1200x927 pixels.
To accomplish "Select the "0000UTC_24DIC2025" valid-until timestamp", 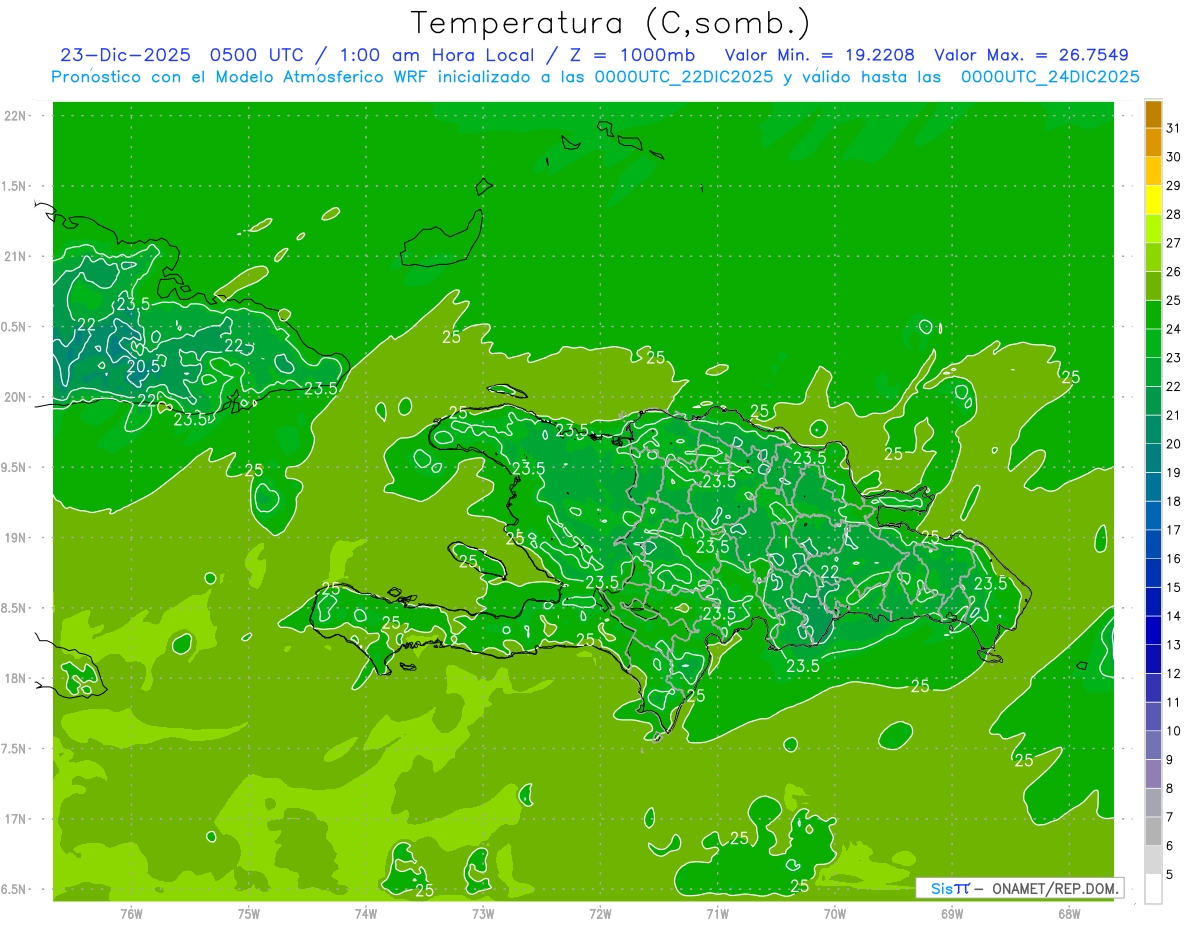I will pyautogui.click(x=1050, y=77).
